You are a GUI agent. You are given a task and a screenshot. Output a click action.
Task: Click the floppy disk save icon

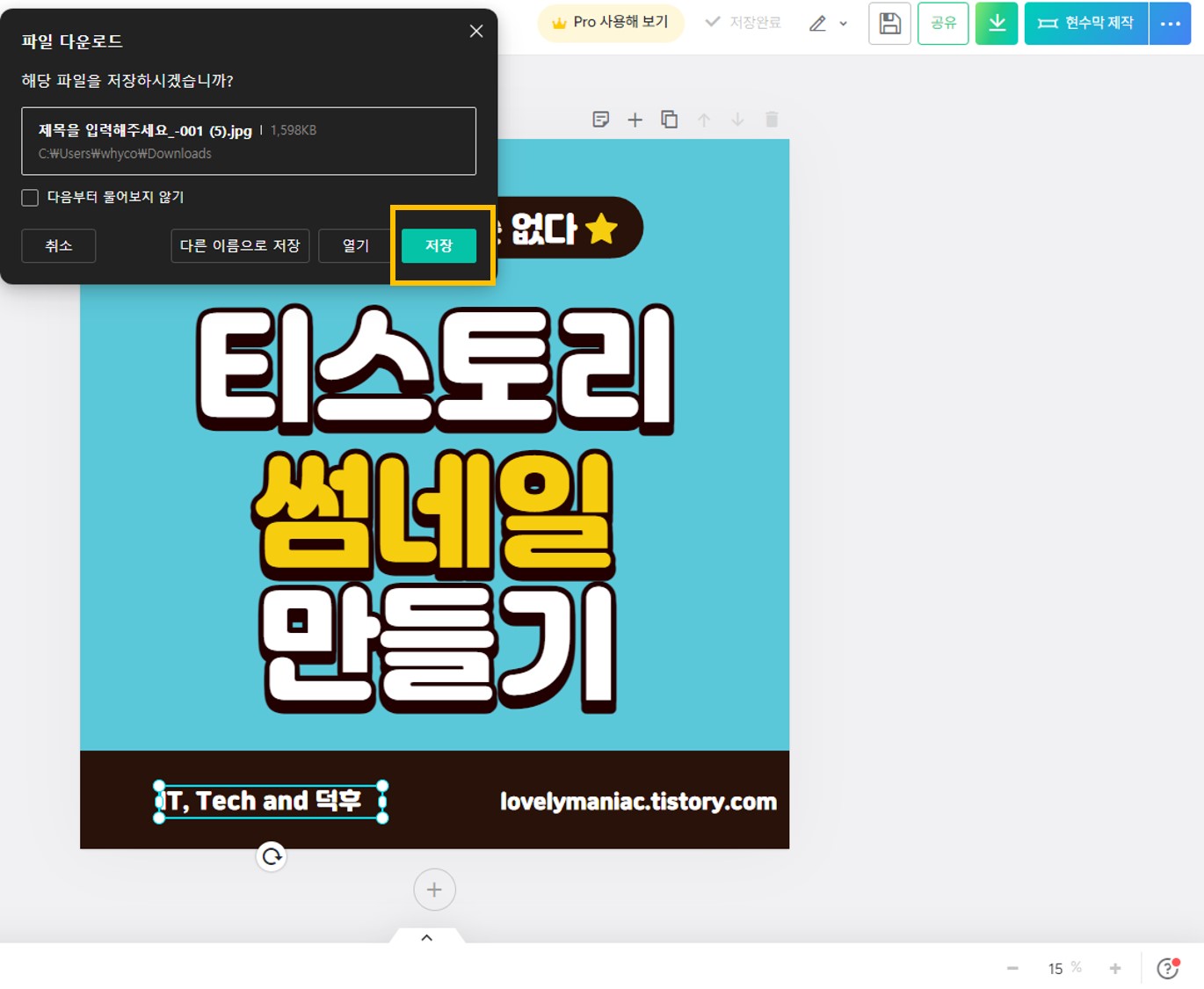[x=889, y=23]
